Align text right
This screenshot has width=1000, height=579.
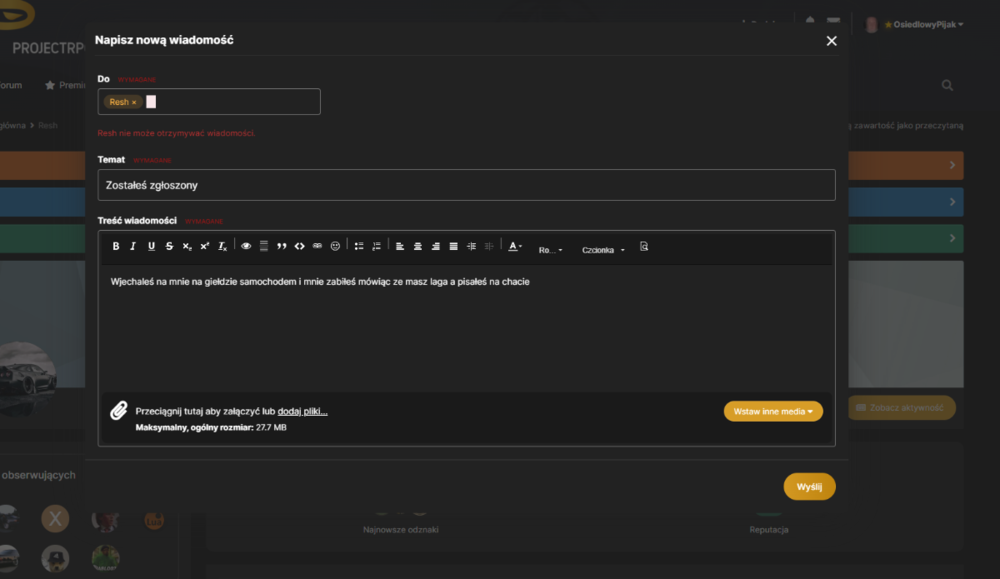[436, 246]
